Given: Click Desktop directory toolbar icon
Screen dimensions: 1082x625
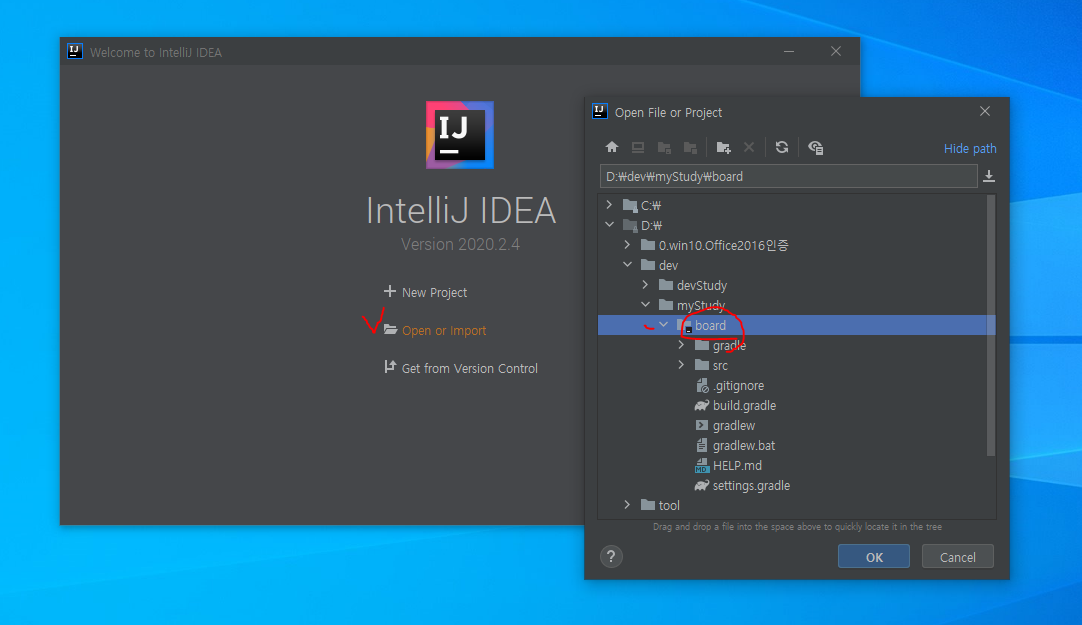Looking at the screenshot, I should (638, 147).
